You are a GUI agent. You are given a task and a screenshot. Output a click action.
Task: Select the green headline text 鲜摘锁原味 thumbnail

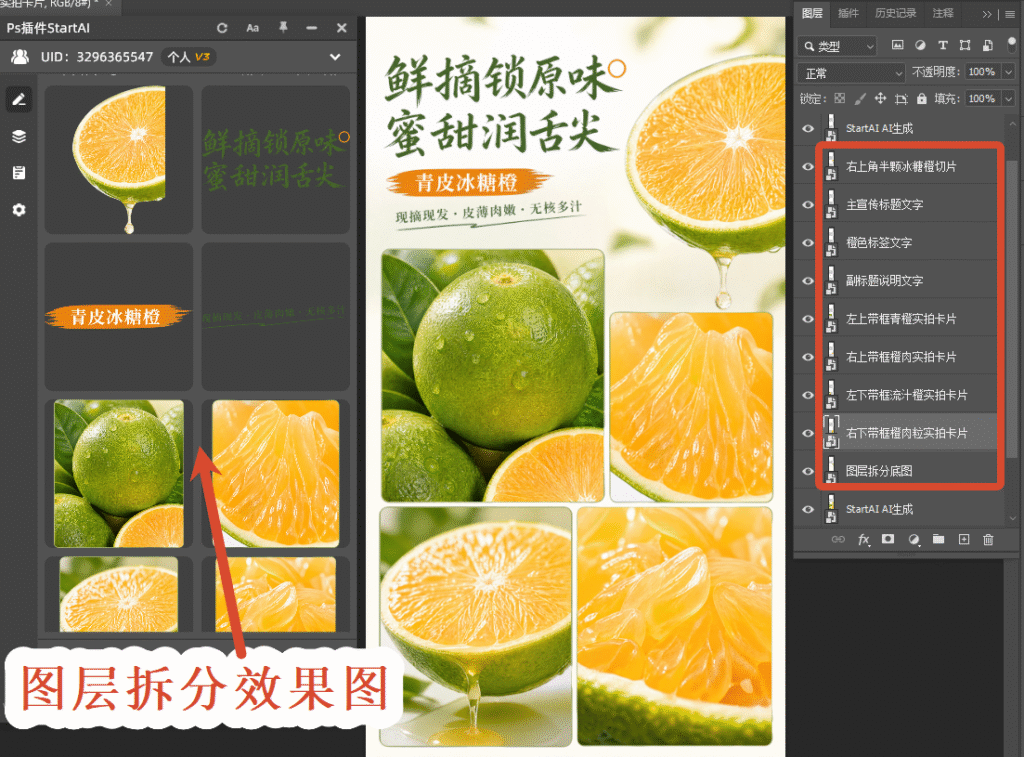(276, 159)
